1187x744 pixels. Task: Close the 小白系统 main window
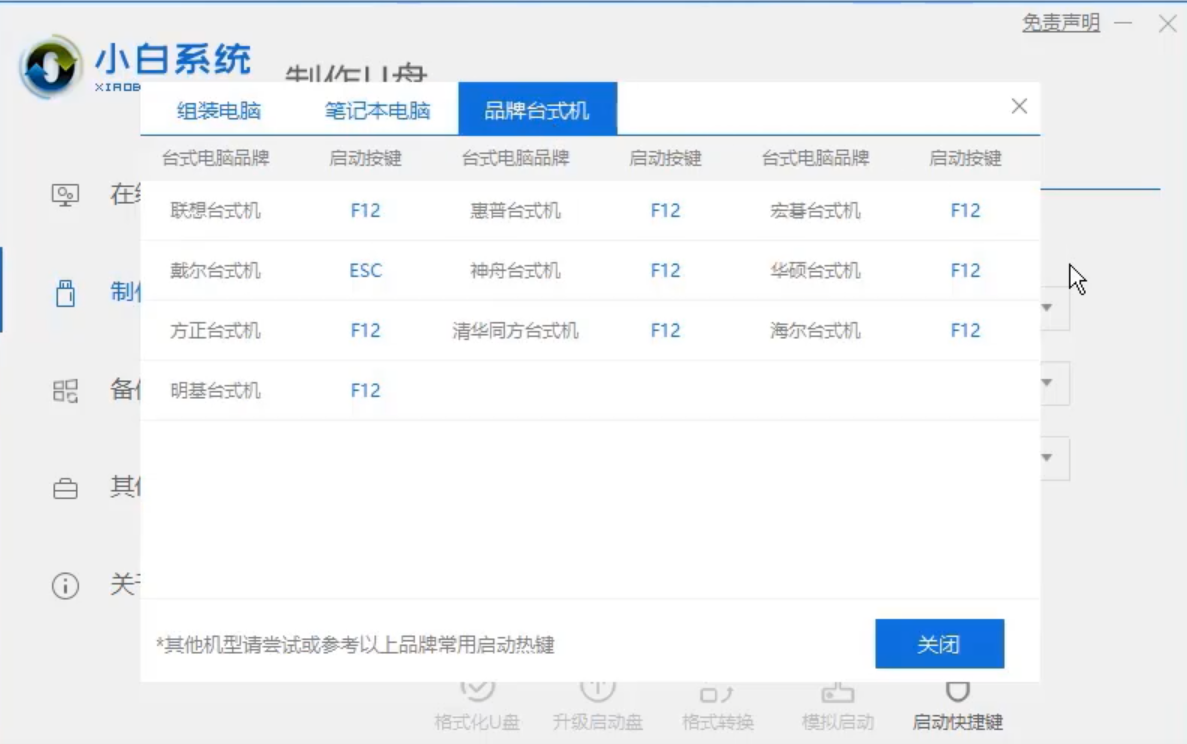[x=1167, y=23]
